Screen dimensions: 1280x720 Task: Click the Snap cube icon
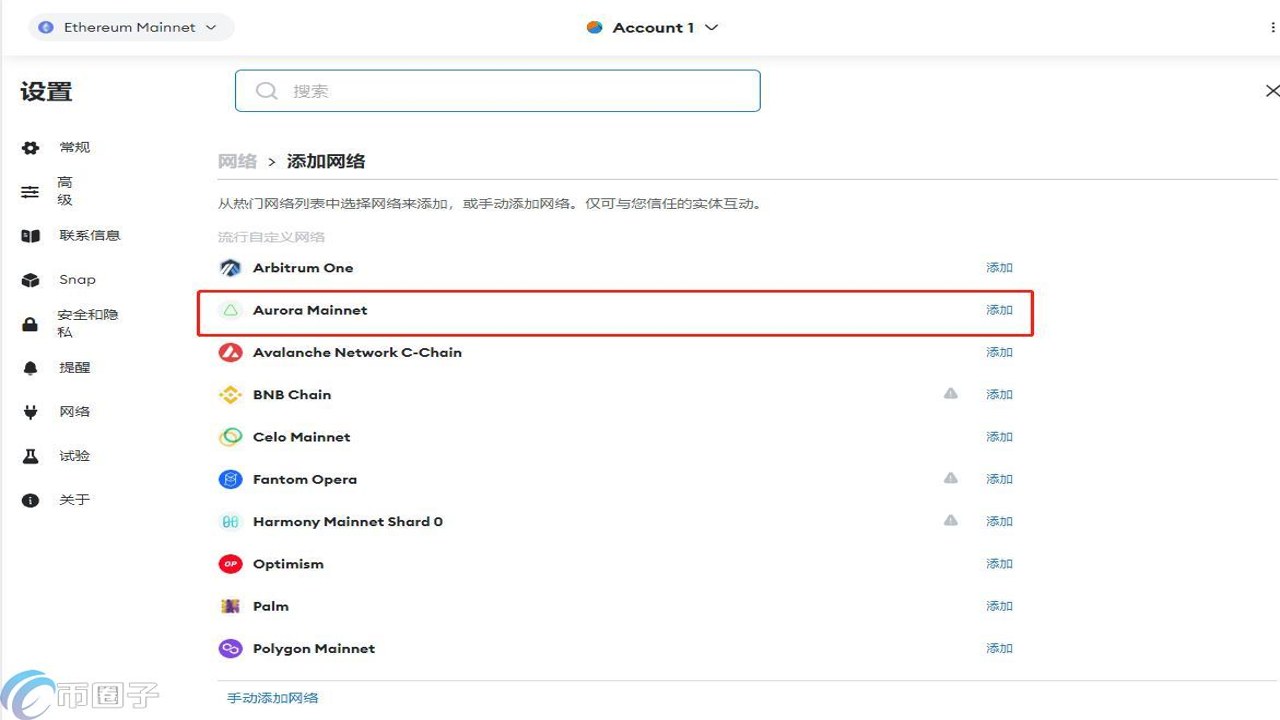click(30, 280)
